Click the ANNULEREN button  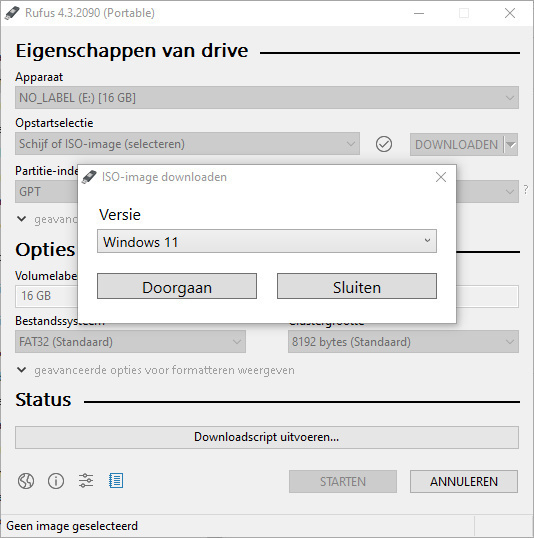[464, 481]
